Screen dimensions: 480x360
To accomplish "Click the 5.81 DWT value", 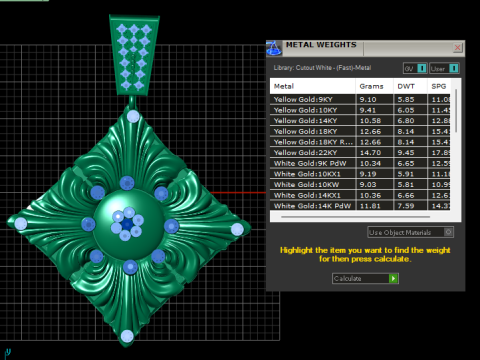I will pos(406,185).
